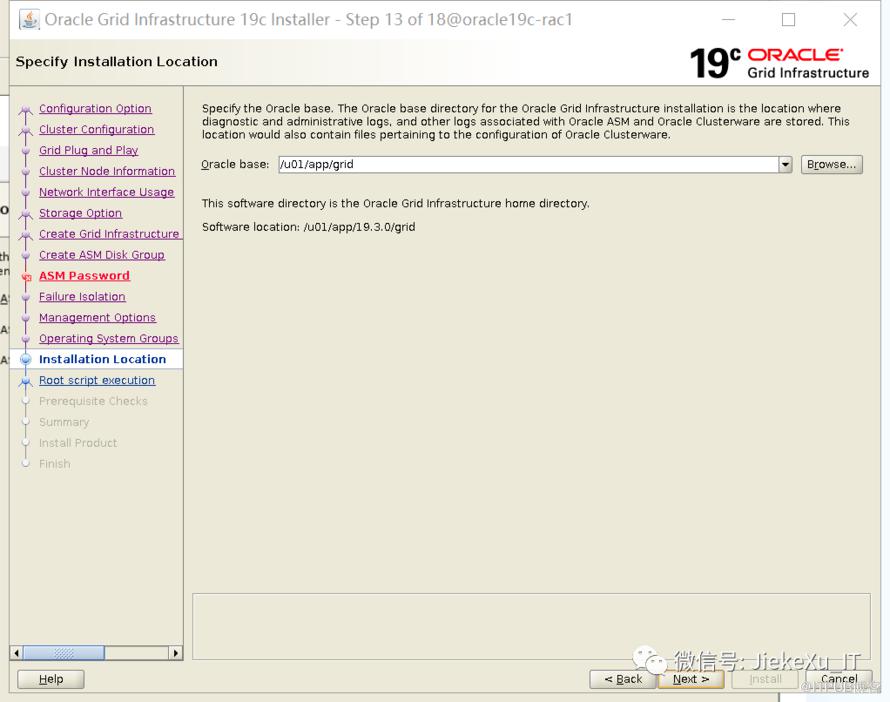
Task: Return to the ASM Password step
Action: [84, 276]
